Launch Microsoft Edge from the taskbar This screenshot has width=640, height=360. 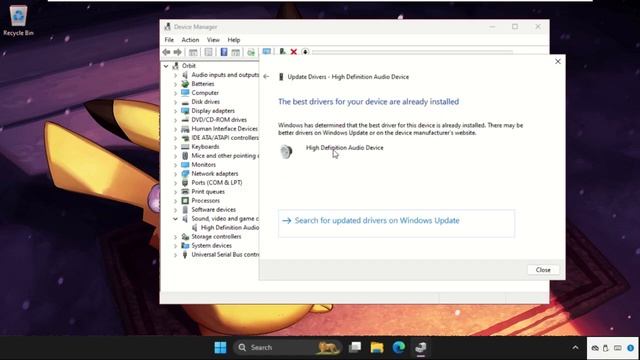pos(399,347)
